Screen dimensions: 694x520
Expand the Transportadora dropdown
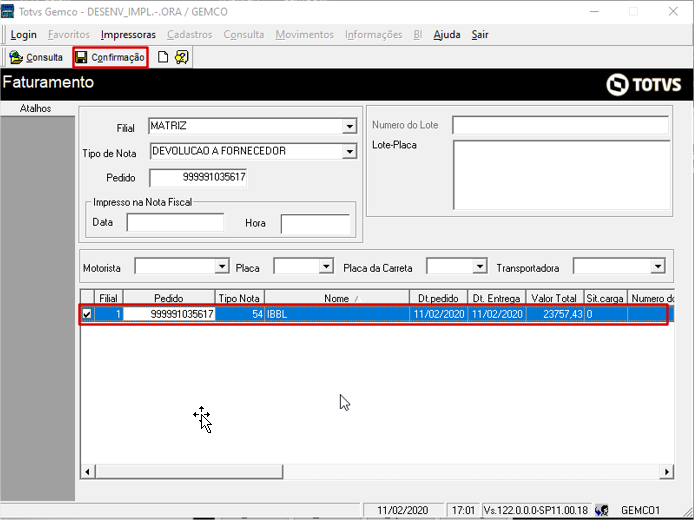(658, 266)
